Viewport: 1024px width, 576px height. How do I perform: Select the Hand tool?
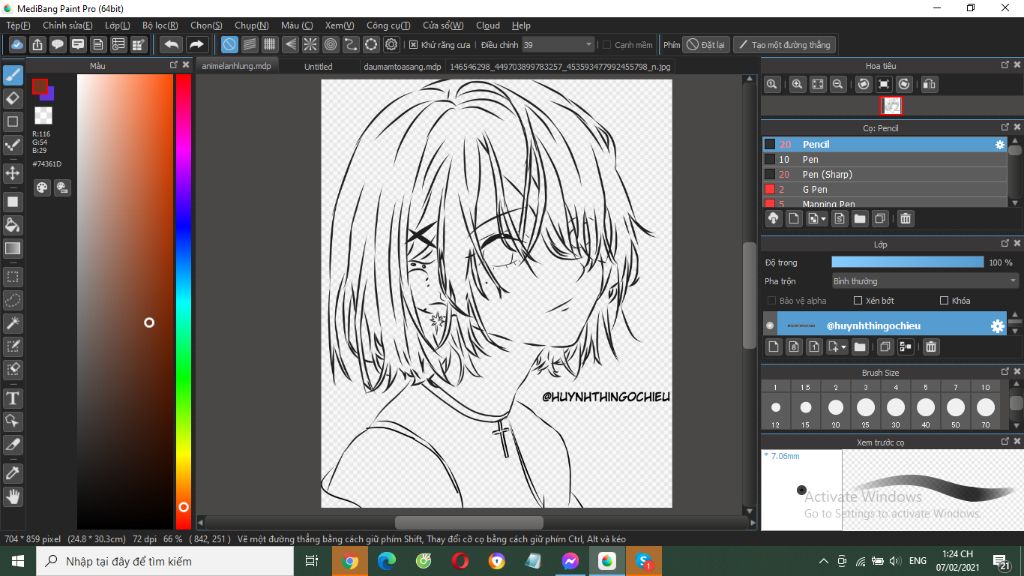tap(13, 497)
